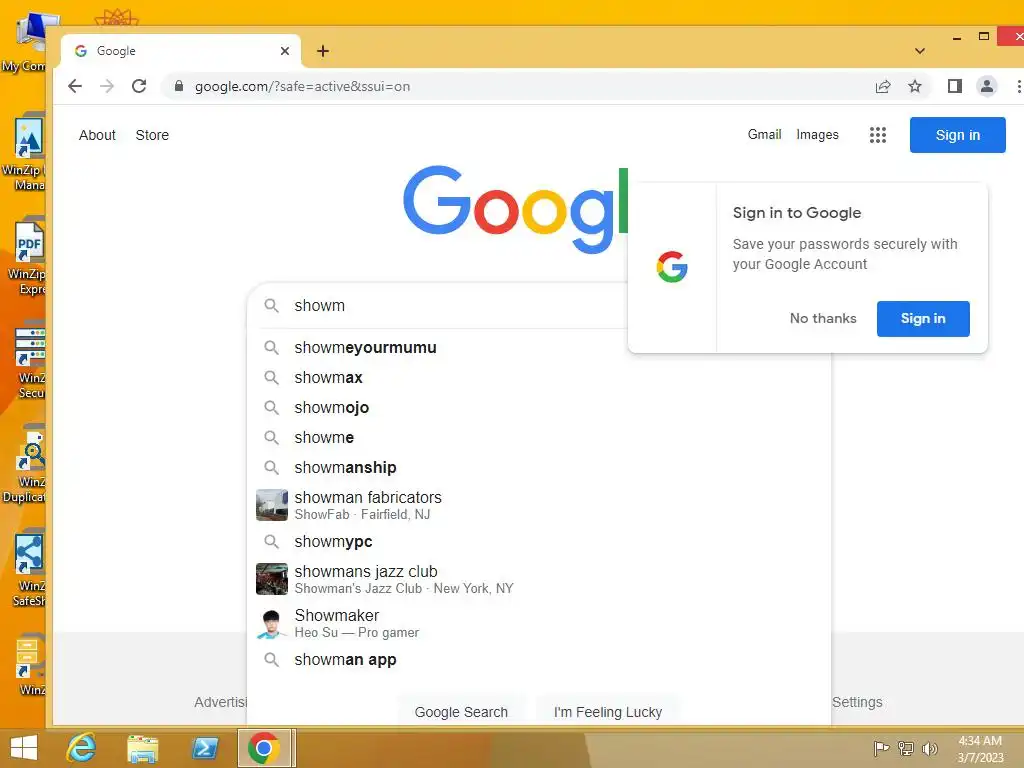
Task: Click I'm Feeling Lucky button
Action: coord(608,712)
